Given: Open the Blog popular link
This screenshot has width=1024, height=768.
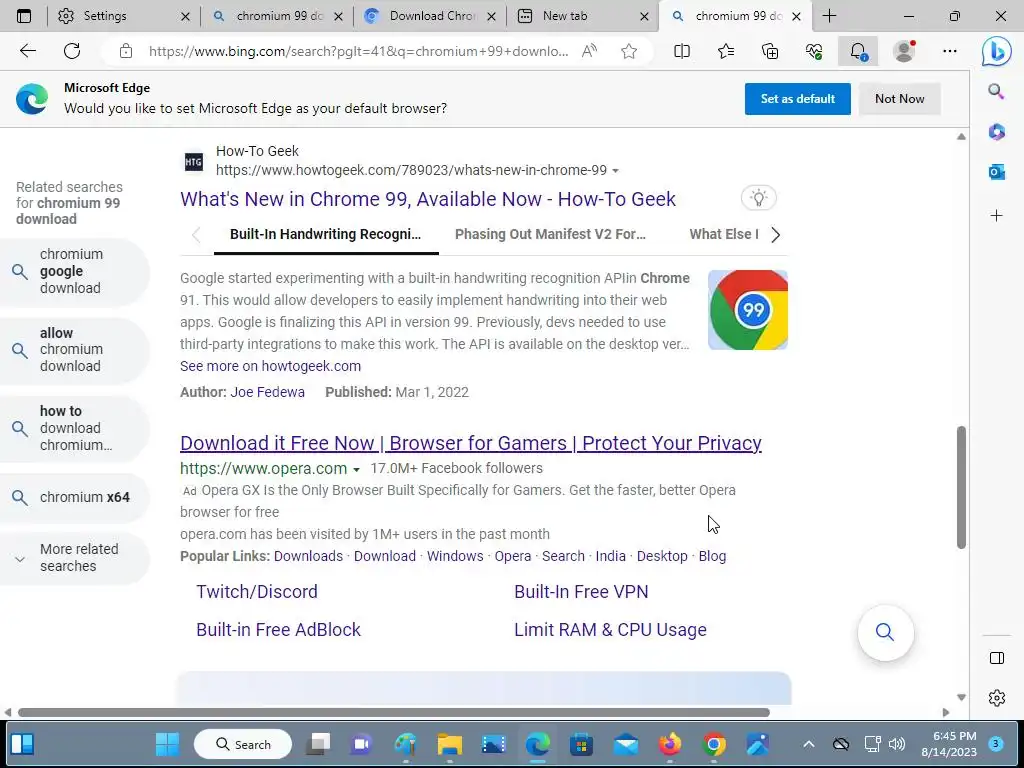Looking at the screenshot, I should 712,556.
